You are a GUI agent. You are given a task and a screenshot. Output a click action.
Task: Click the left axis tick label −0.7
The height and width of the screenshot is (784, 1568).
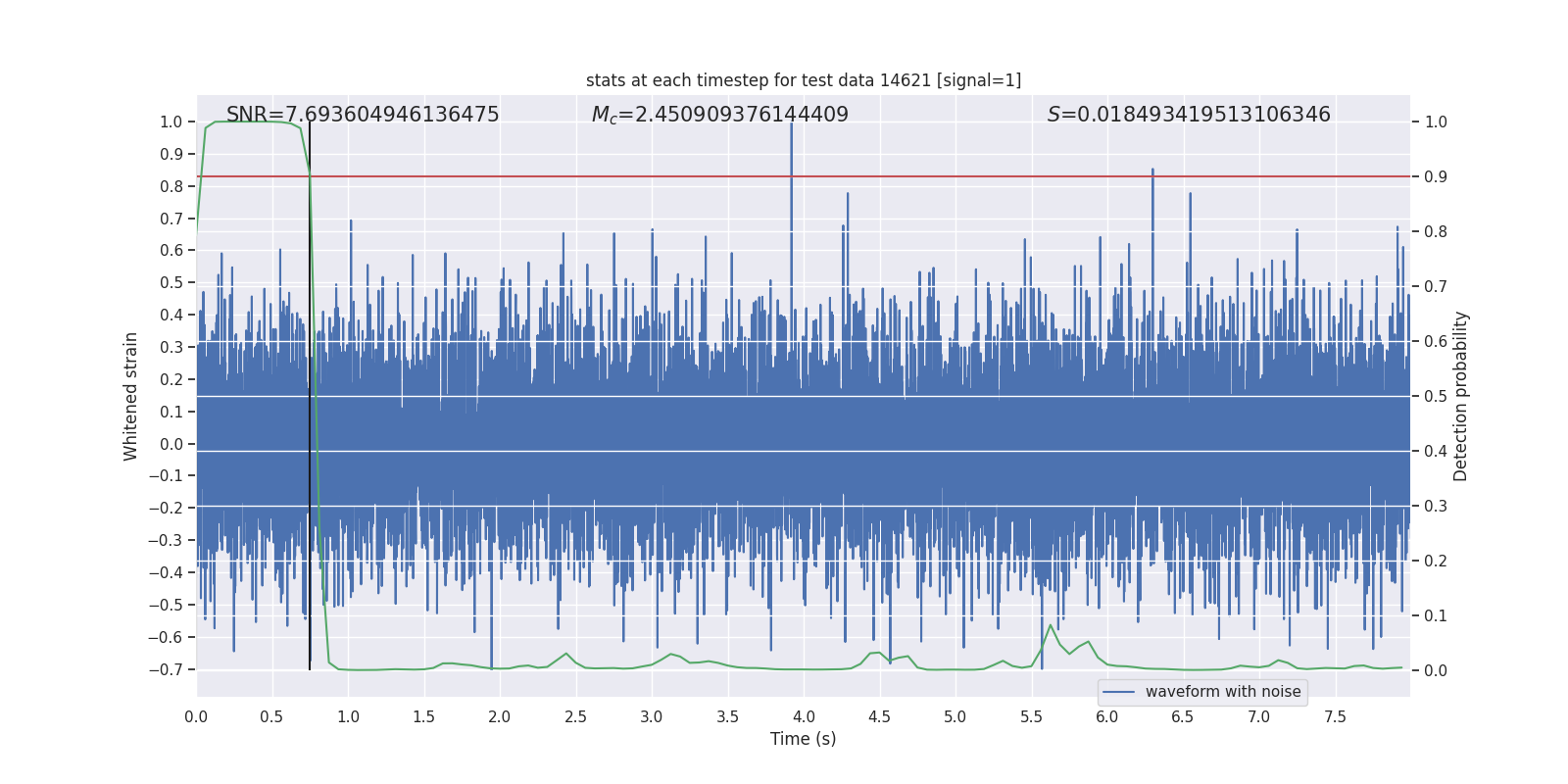point(166,669)
